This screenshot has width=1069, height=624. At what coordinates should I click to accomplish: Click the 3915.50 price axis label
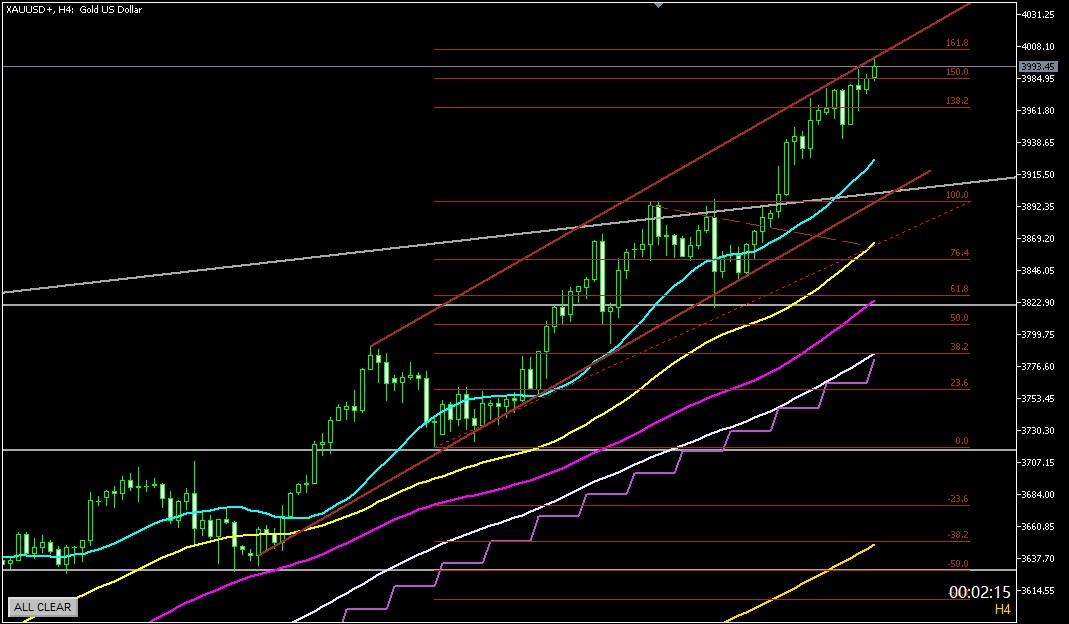pos(1039,174)
